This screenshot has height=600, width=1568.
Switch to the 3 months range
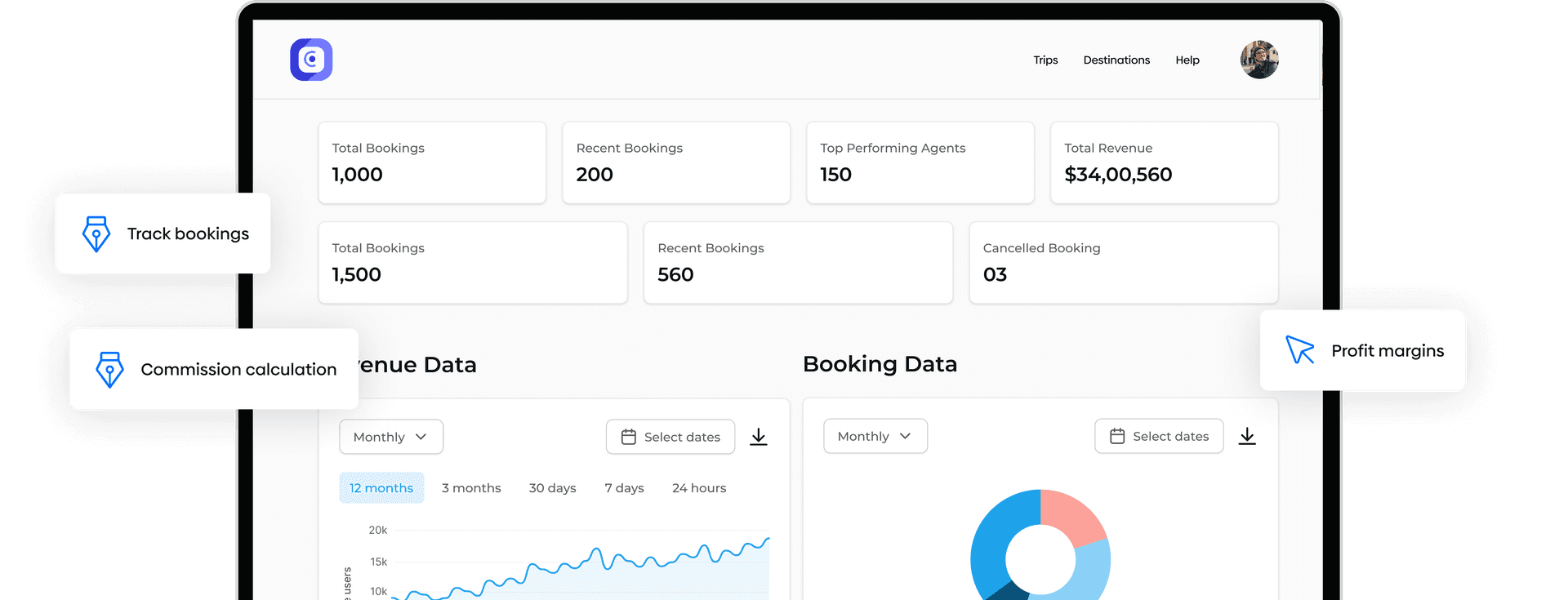[471, 487]
